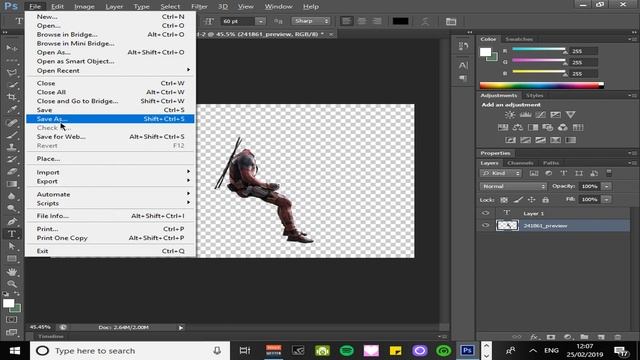Choose Place... from File menu

[x=110, y=159]
